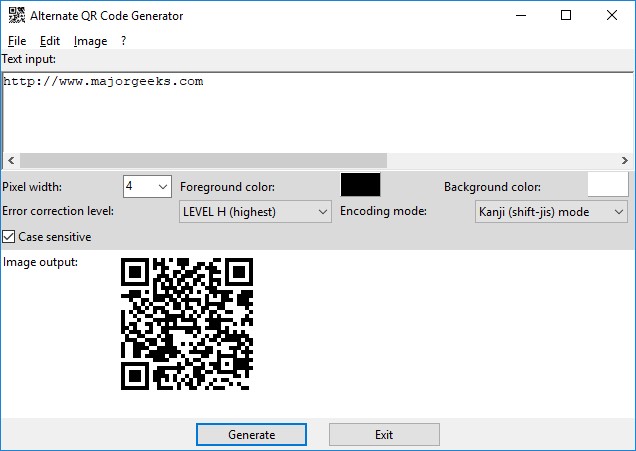The height and width of the screenshot is (451, 636).
Task: Click the Generate button
Action: point(251,435)
